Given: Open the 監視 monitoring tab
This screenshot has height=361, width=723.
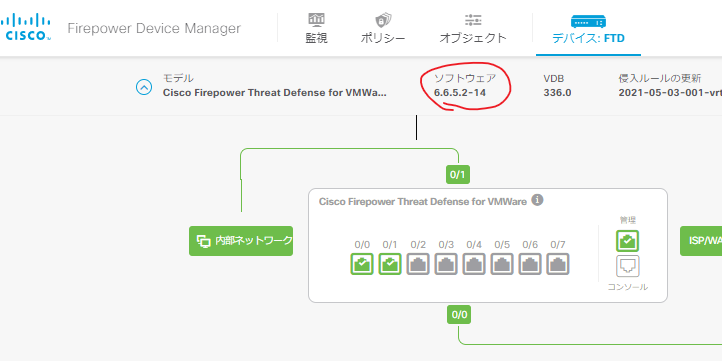Looking at the screenshot, I should [316, 29].
